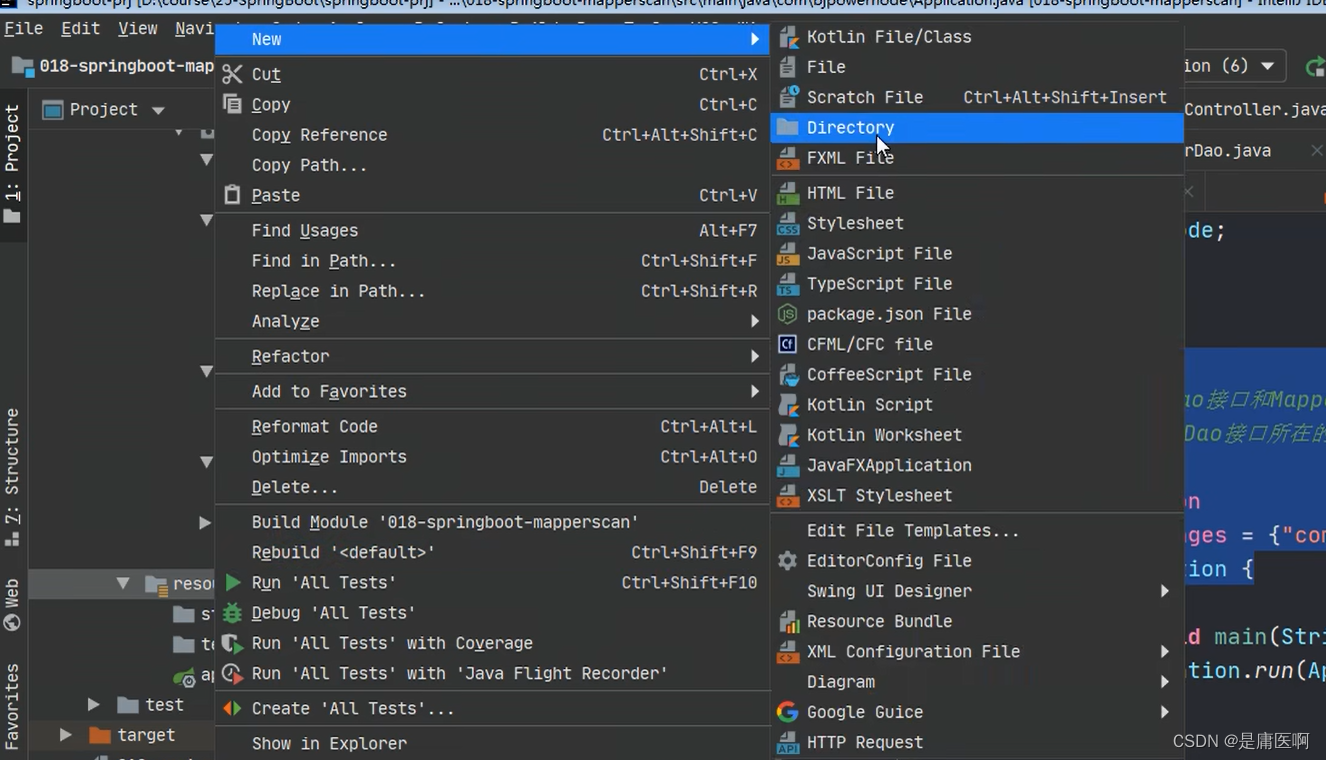Click the JavaScript File icon
1326x760 pixels.
(x=788, y=253)
